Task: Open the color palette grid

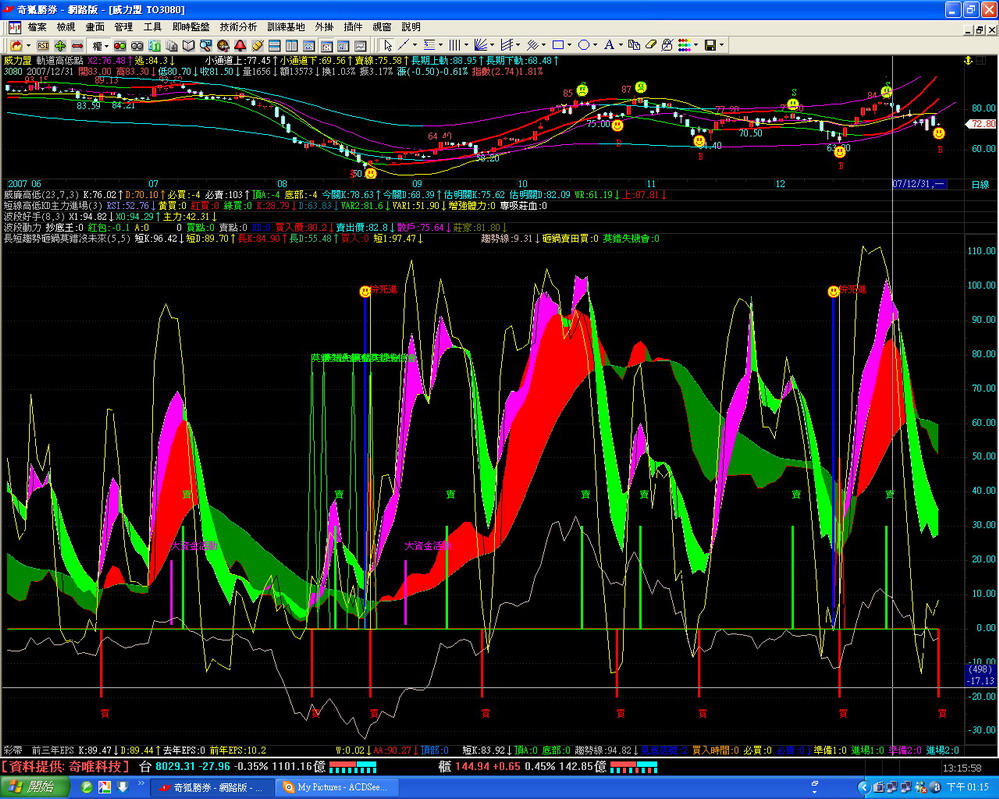Action: point(685,45)
